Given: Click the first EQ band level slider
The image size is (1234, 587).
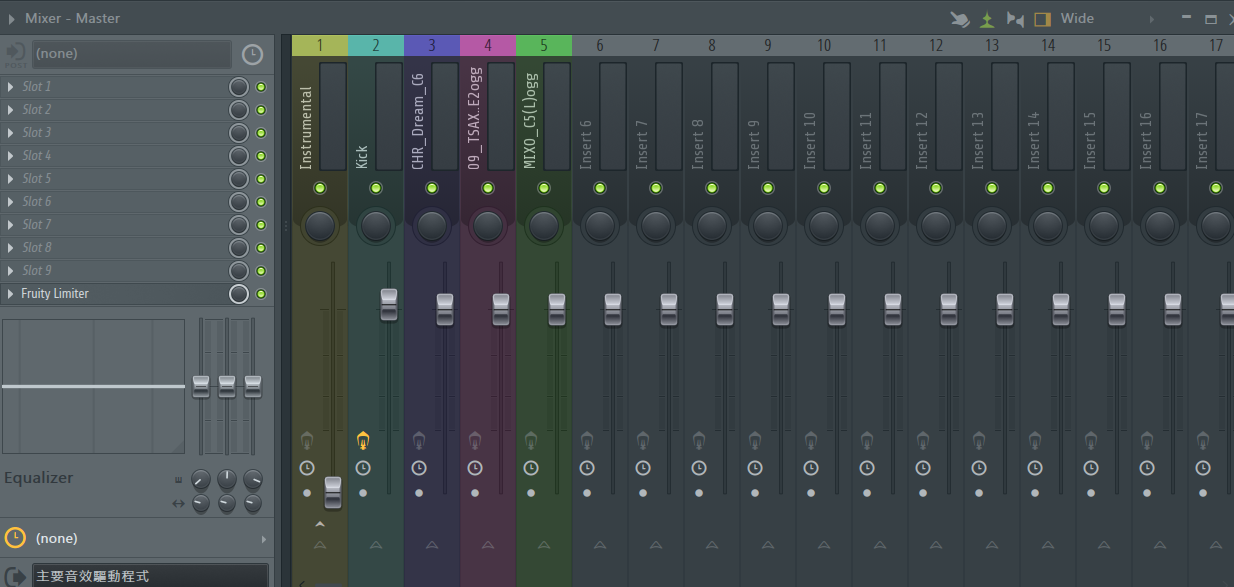Looking at the screenshot, I should pyautogui.click(x=201, y=386).
